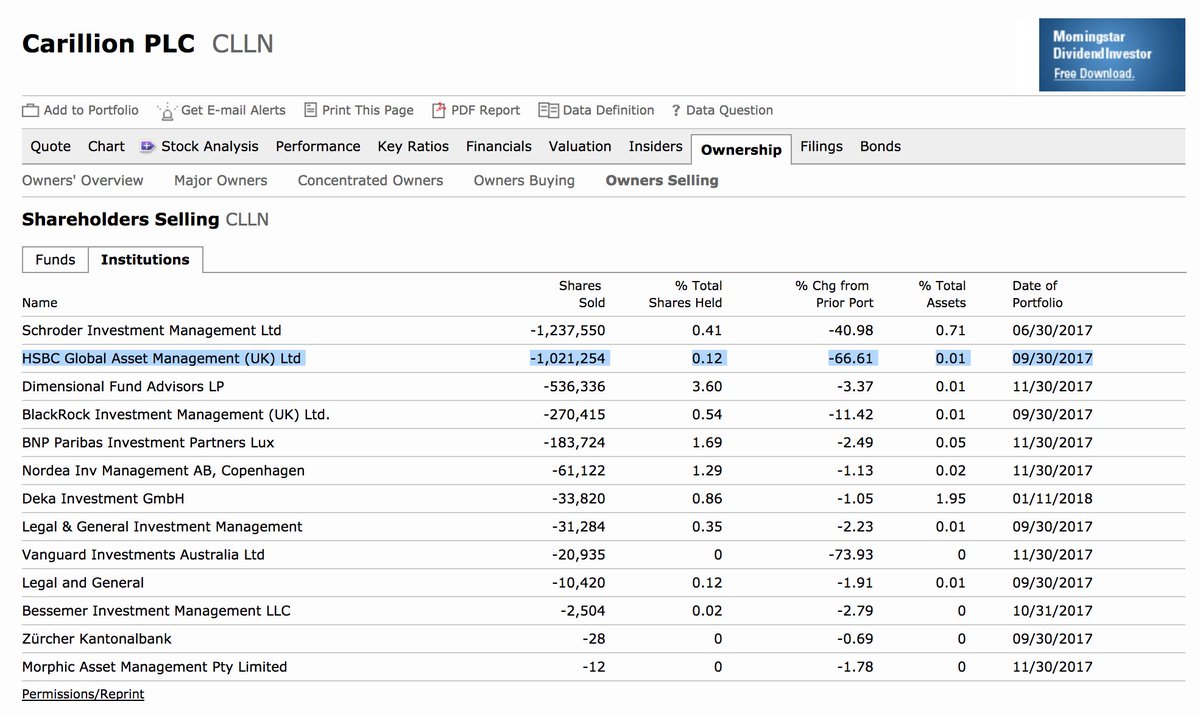Click HSBC shares sold value -1,021,254

click(567, 358)
